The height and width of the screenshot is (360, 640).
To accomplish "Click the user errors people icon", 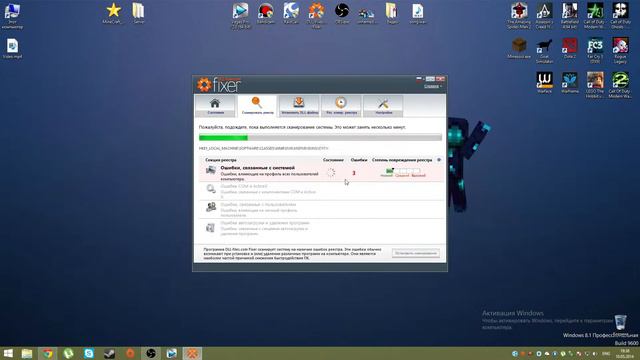I will pos(211,207).
